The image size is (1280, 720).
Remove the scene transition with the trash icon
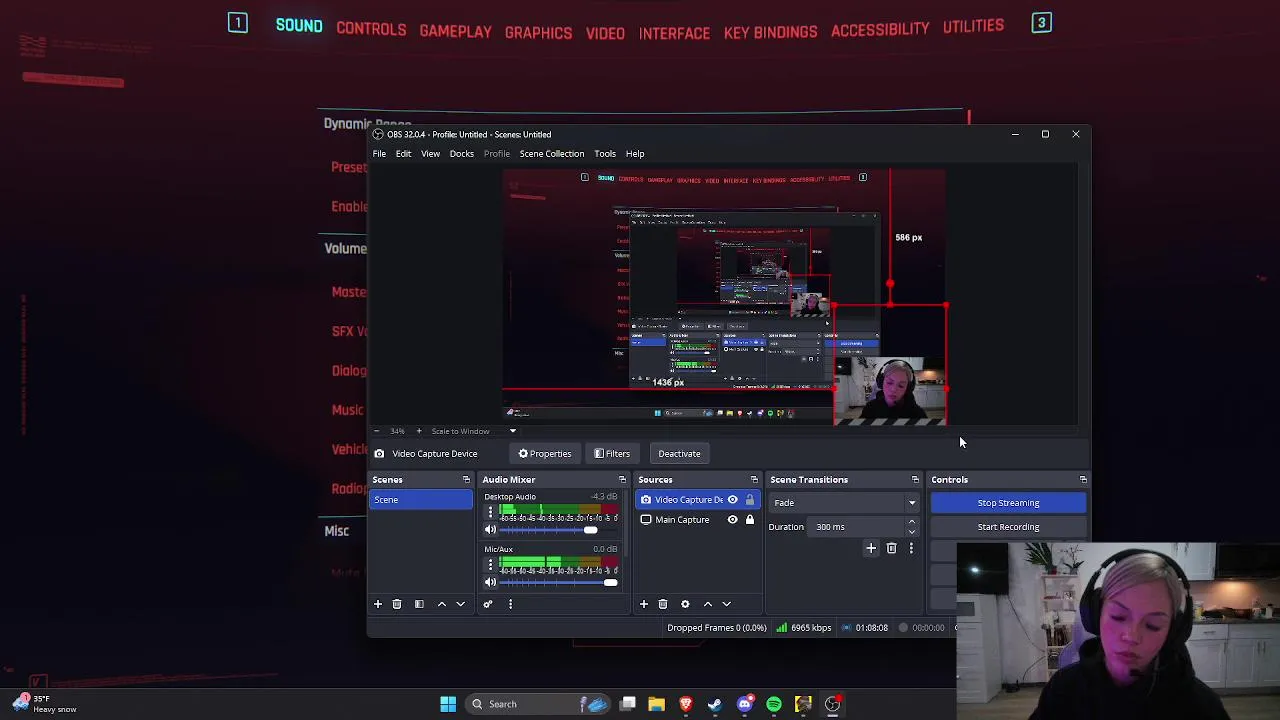891,548
